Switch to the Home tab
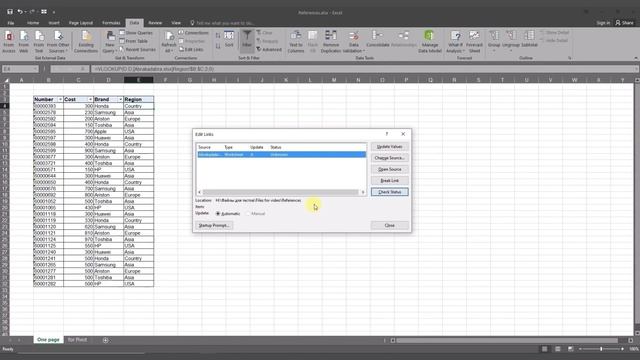 tap(33, 23)
